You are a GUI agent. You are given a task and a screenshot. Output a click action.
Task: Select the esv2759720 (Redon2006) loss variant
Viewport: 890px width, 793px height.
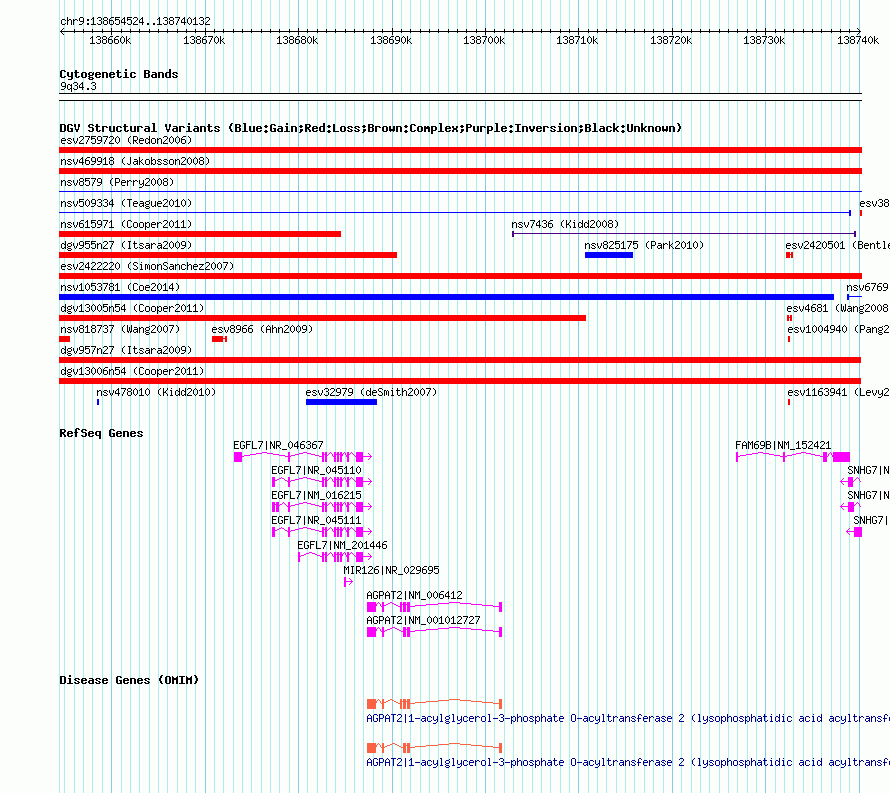point(460,150)
